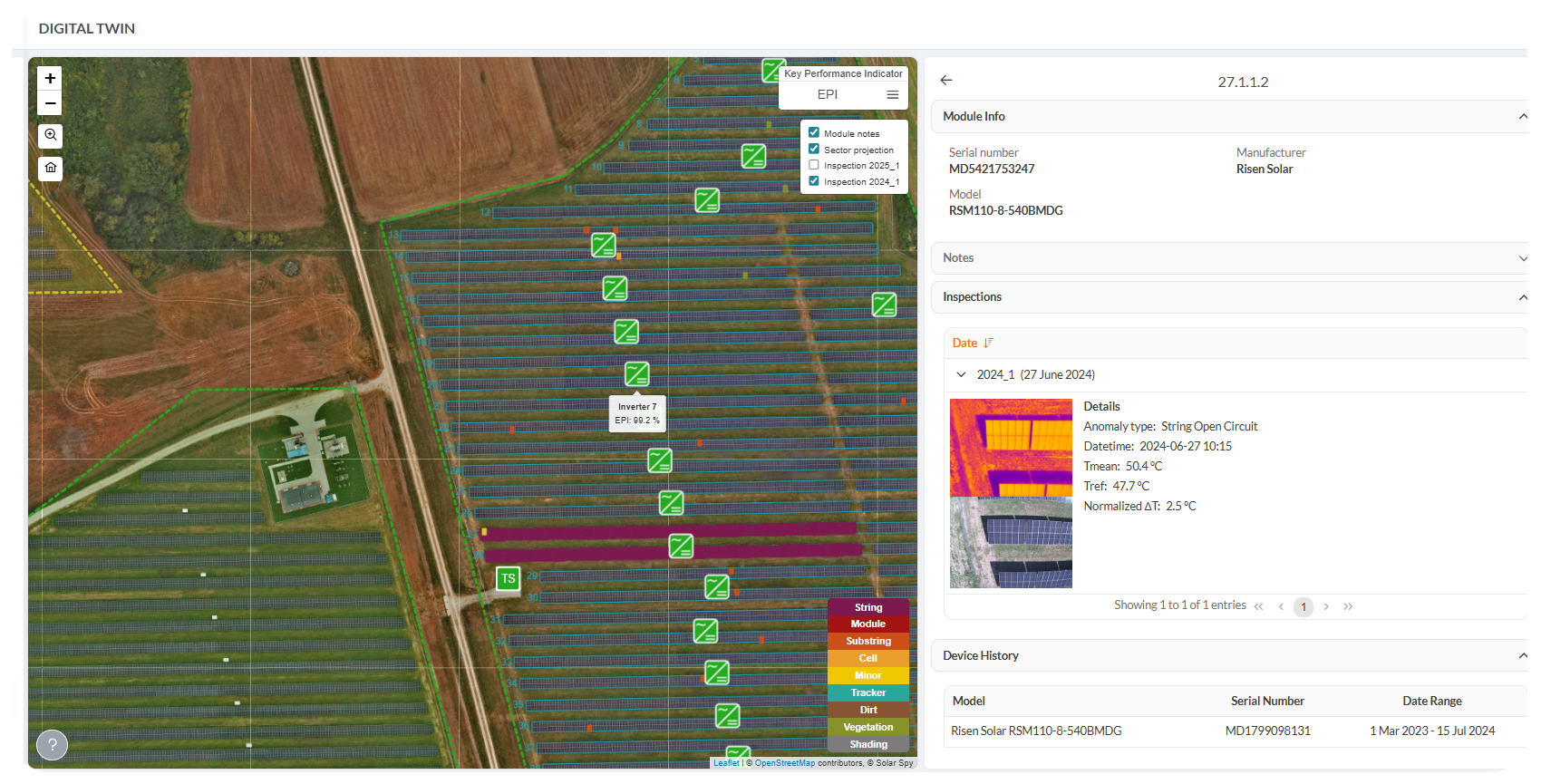Click the Inverter 7 map marker

click(x=637, y=373)
